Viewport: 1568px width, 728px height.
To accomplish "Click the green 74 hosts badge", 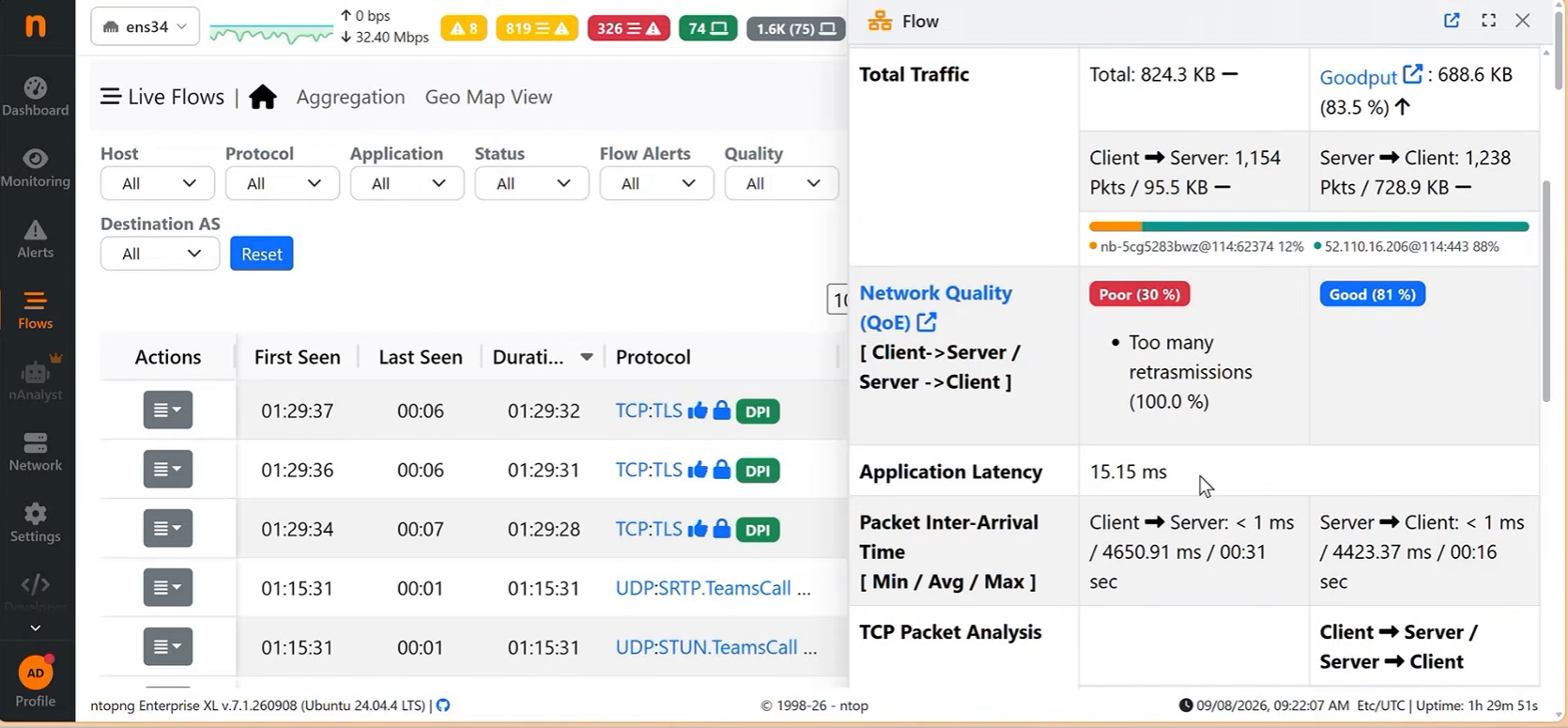I will tap(708, 28).
